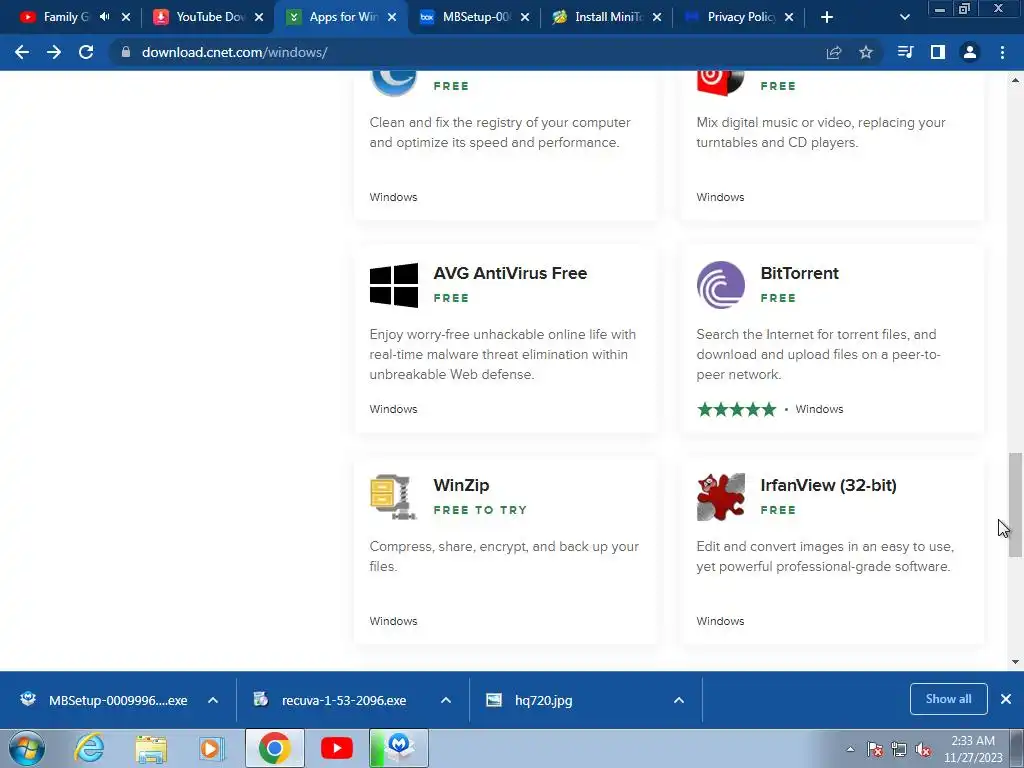
Task: Click BitTorrent's five-star rating
Action: [737, 409]
